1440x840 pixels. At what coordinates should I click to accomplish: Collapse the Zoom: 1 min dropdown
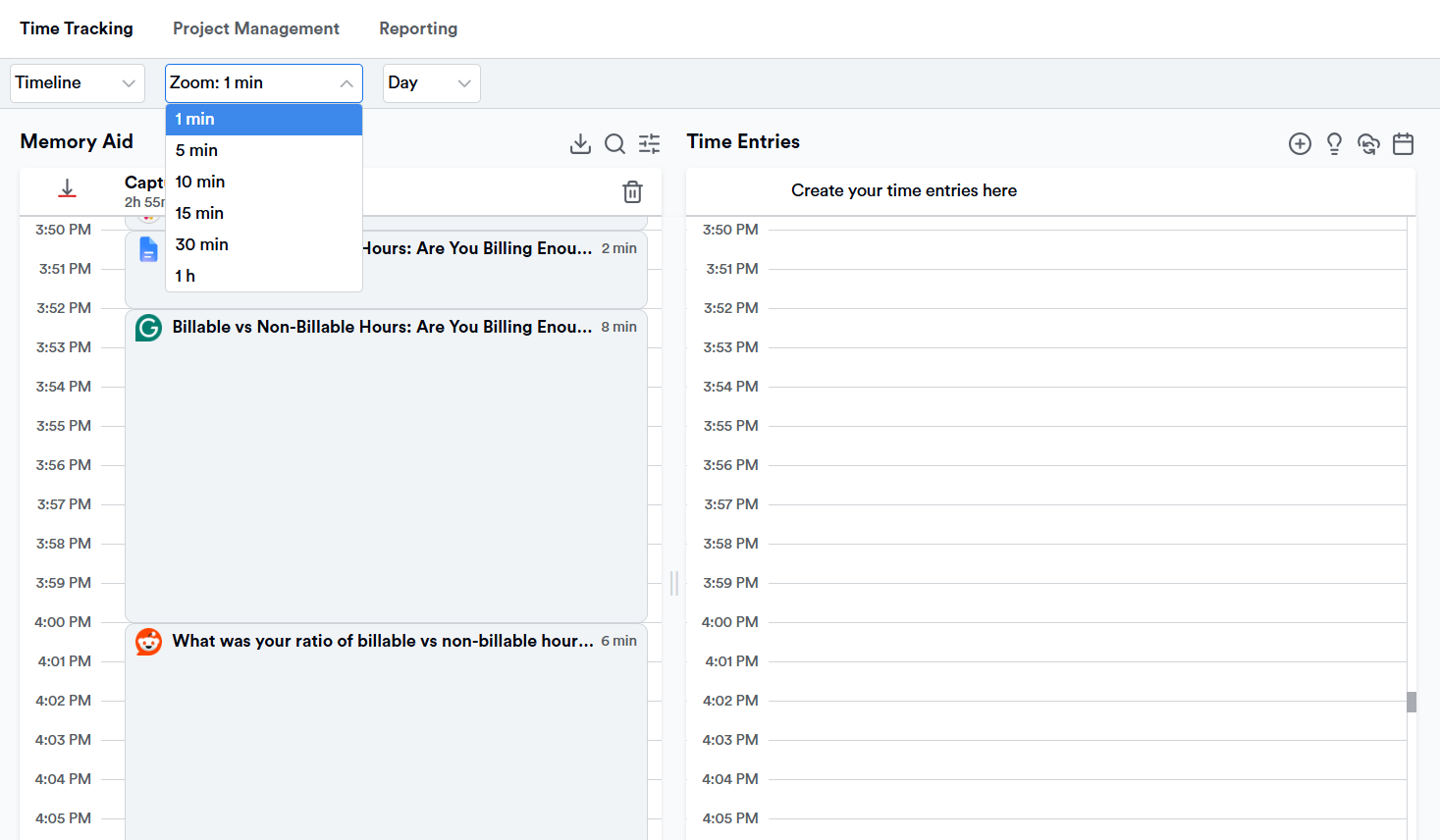click(x=264, y=83)
